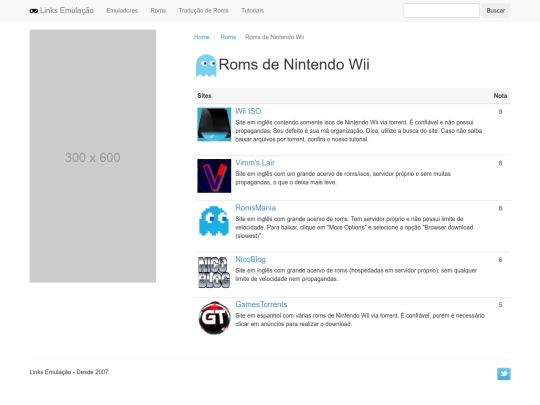Screen dimensions: 540x405
Task: Click the blue ghost icon beside page title
Action: point(206,65)
